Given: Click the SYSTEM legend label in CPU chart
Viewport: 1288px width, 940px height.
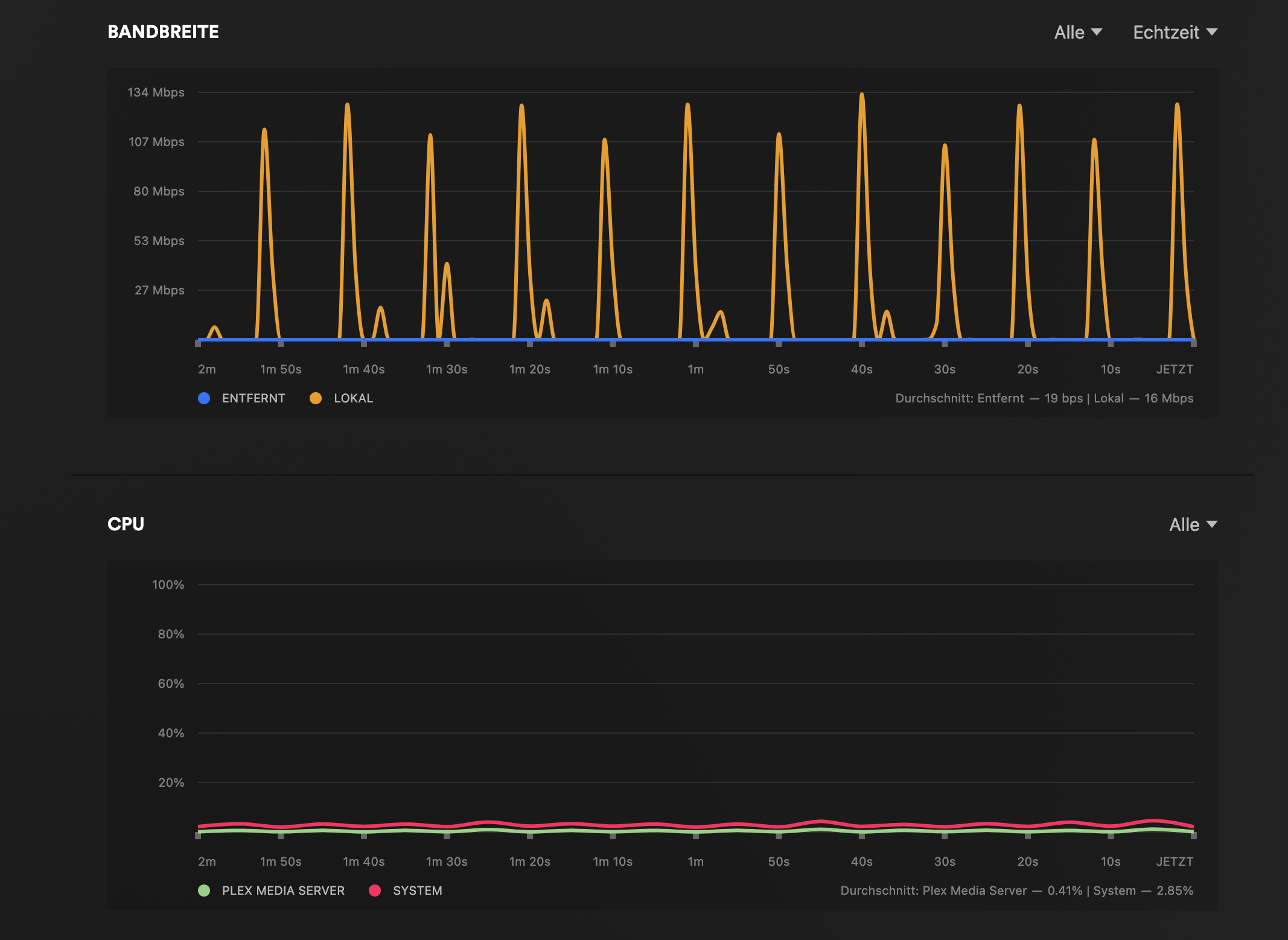Looking at the screenshot, I should coord(417,891).
